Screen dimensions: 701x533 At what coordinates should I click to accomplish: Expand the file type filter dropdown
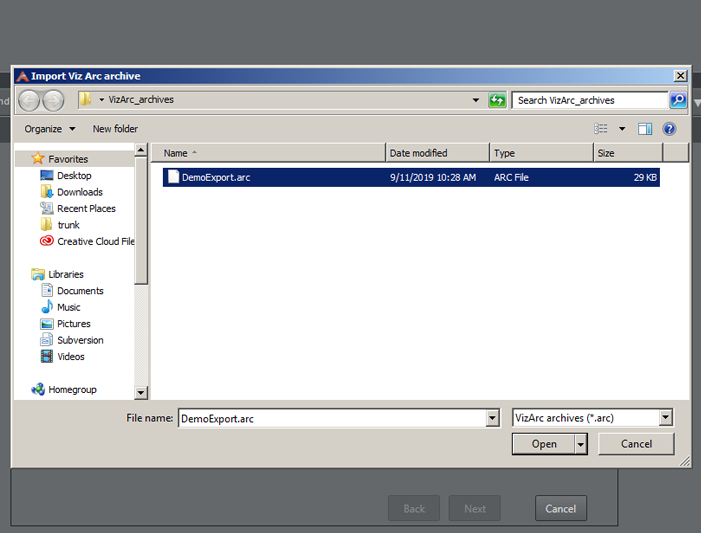click(665, 418)
